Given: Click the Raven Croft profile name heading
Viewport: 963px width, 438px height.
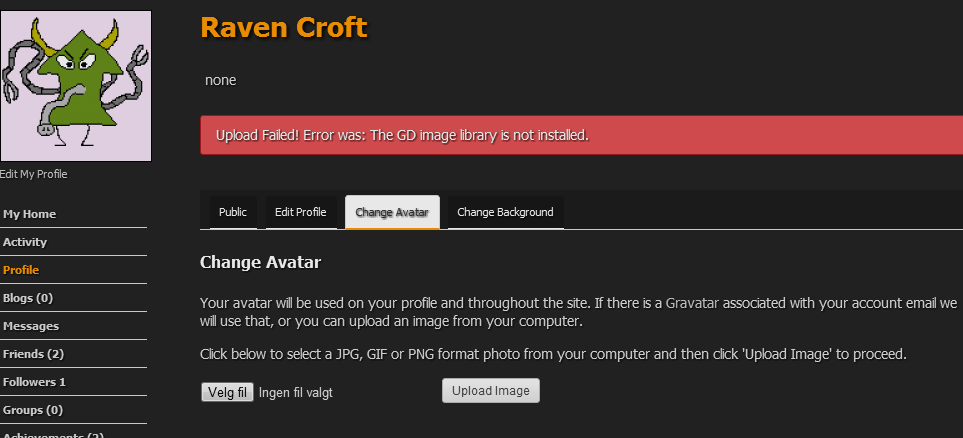Looking at the screenshot, I should coord(284,28).
